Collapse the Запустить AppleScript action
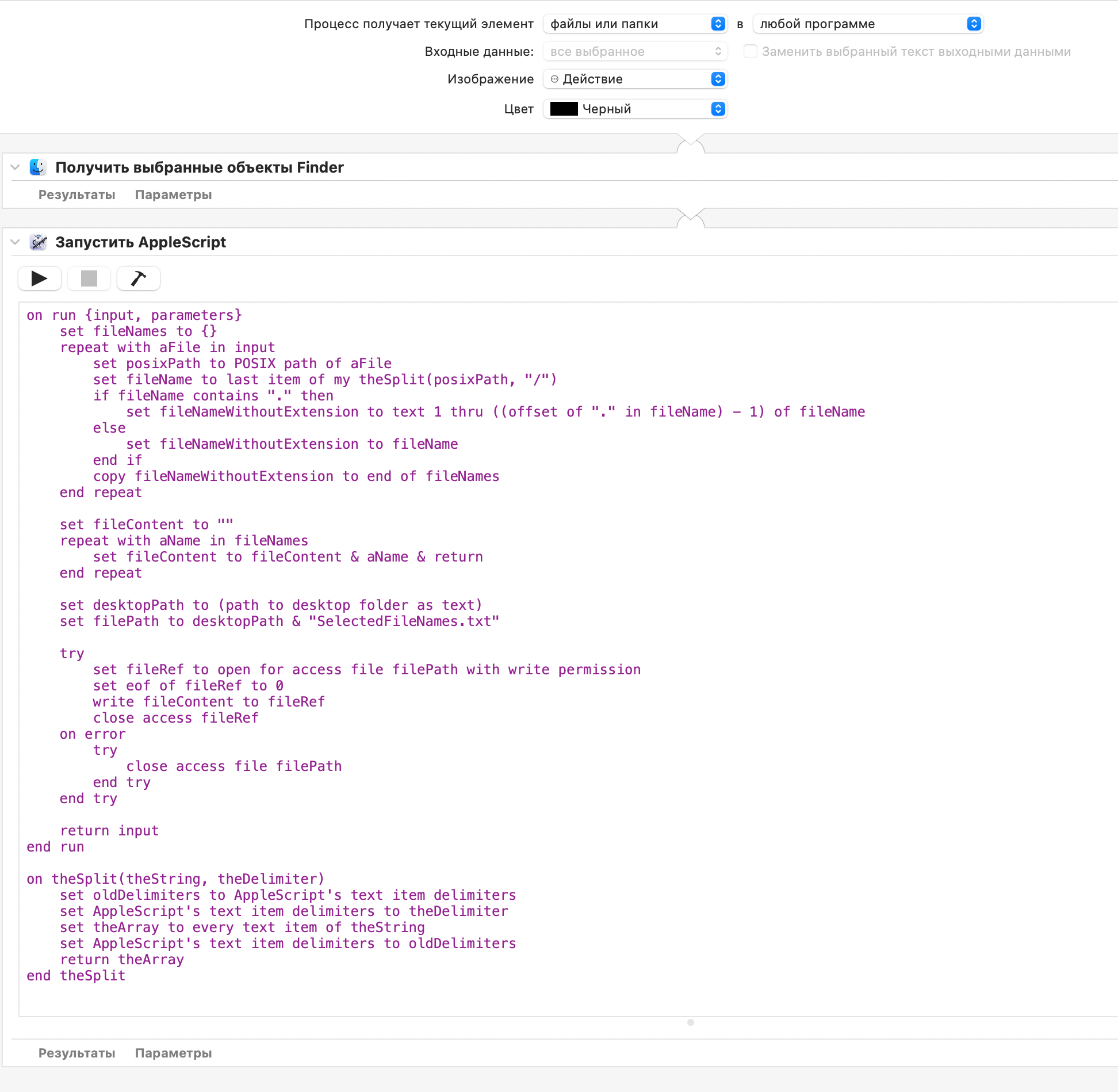1118x1092 pixels. coord(16,242)
